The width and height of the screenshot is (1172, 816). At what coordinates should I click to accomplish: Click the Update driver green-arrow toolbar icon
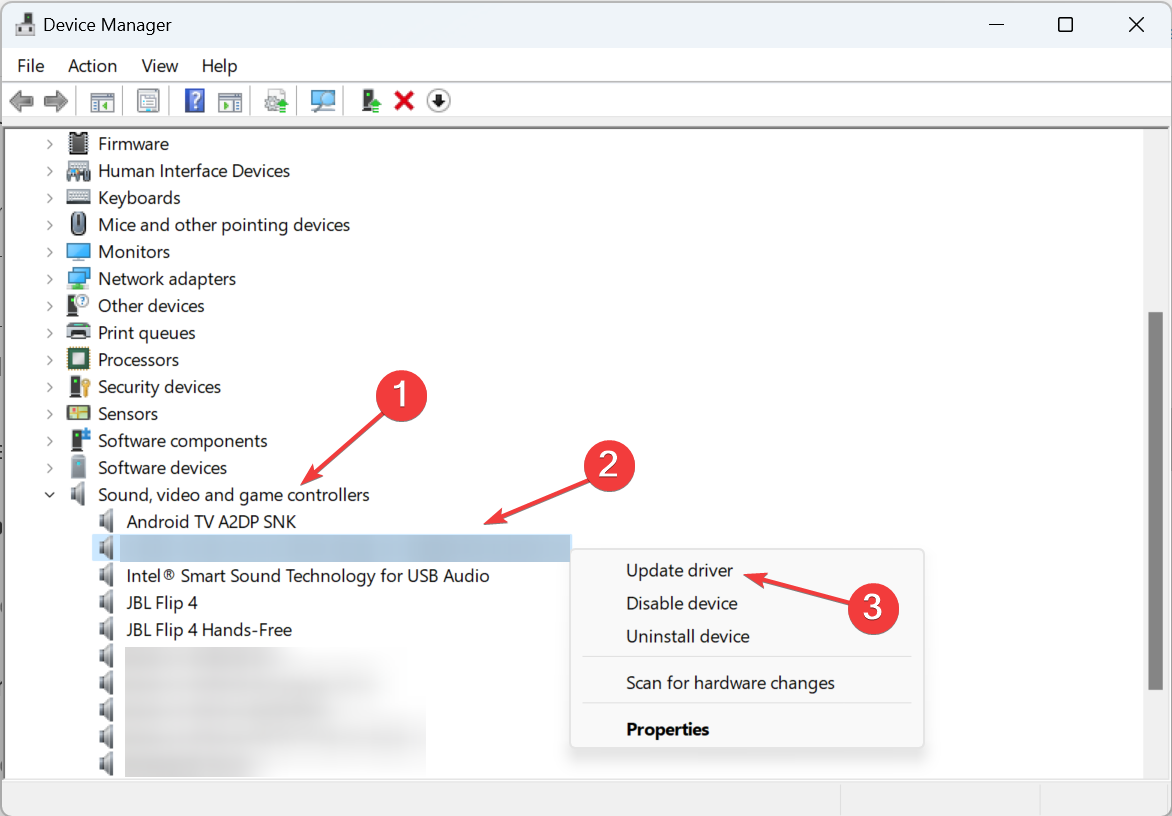coord(371,101)
